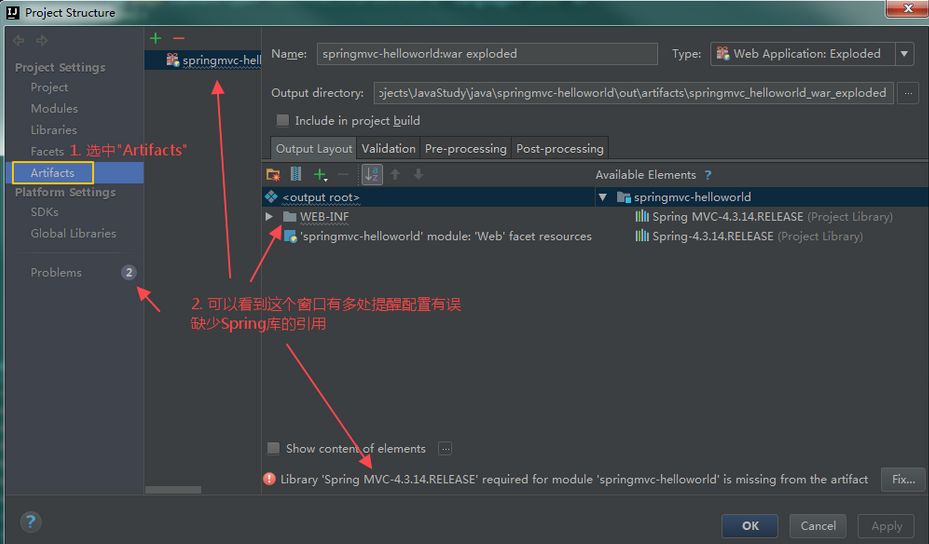Switch to the Post-processing tab
This screenshot has width=929, height=544.
click(x=560, y=148)
